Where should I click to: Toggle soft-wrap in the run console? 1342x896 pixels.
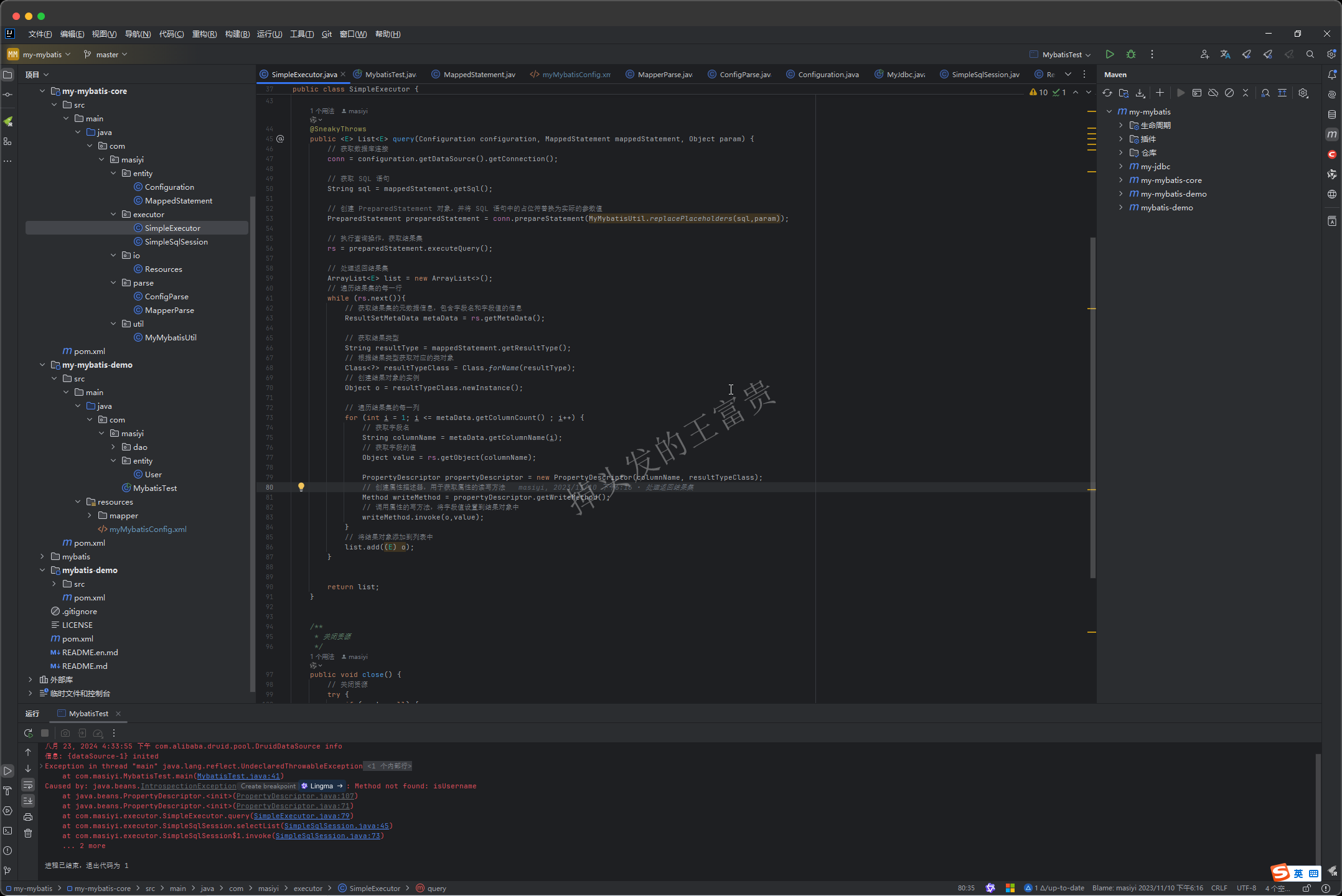point(28,785)
